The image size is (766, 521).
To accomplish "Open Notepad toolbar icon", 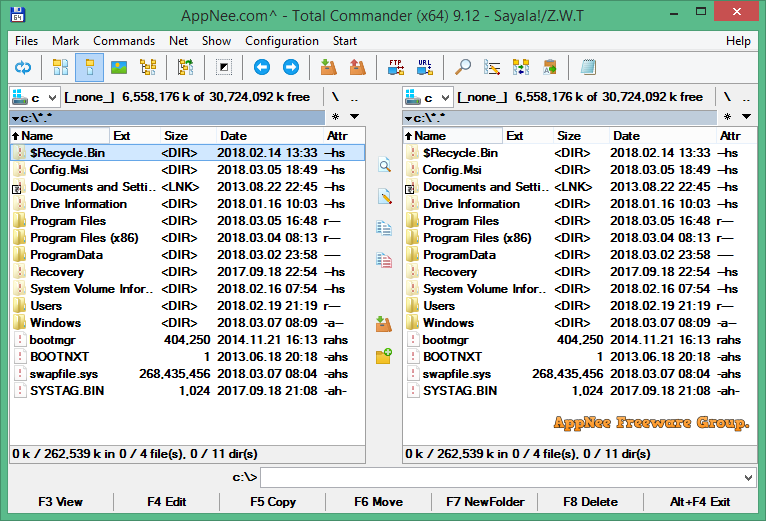I will pos(588,67).
